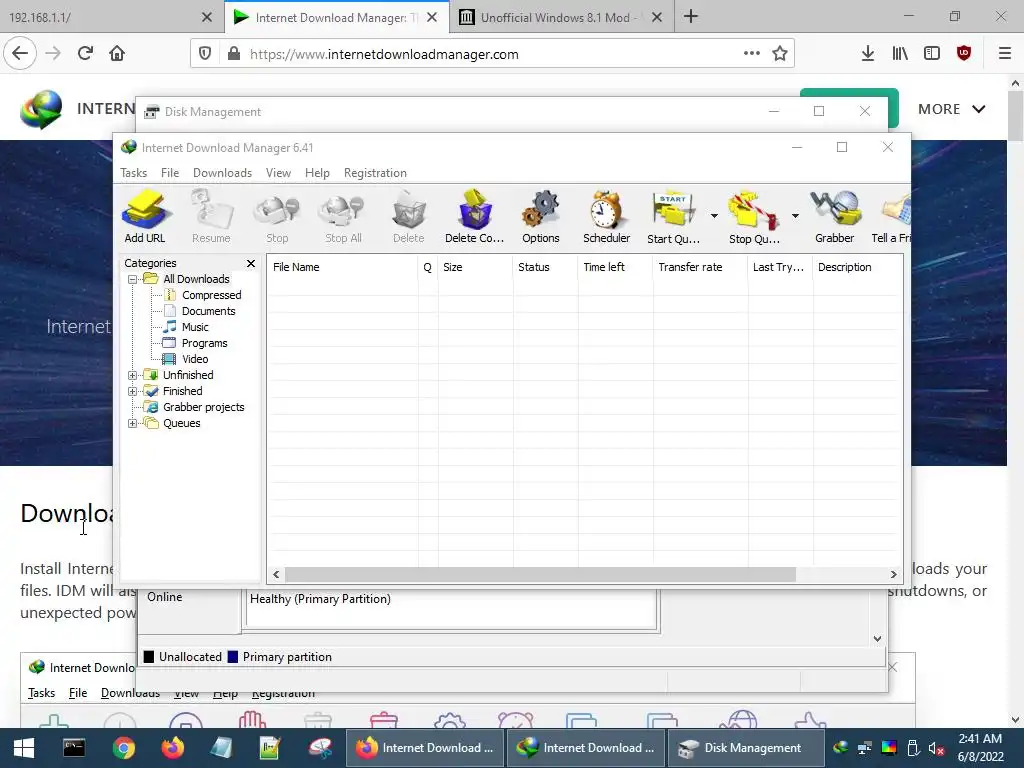
Task: Select the Programs category
Action: [x=204, y=343]
